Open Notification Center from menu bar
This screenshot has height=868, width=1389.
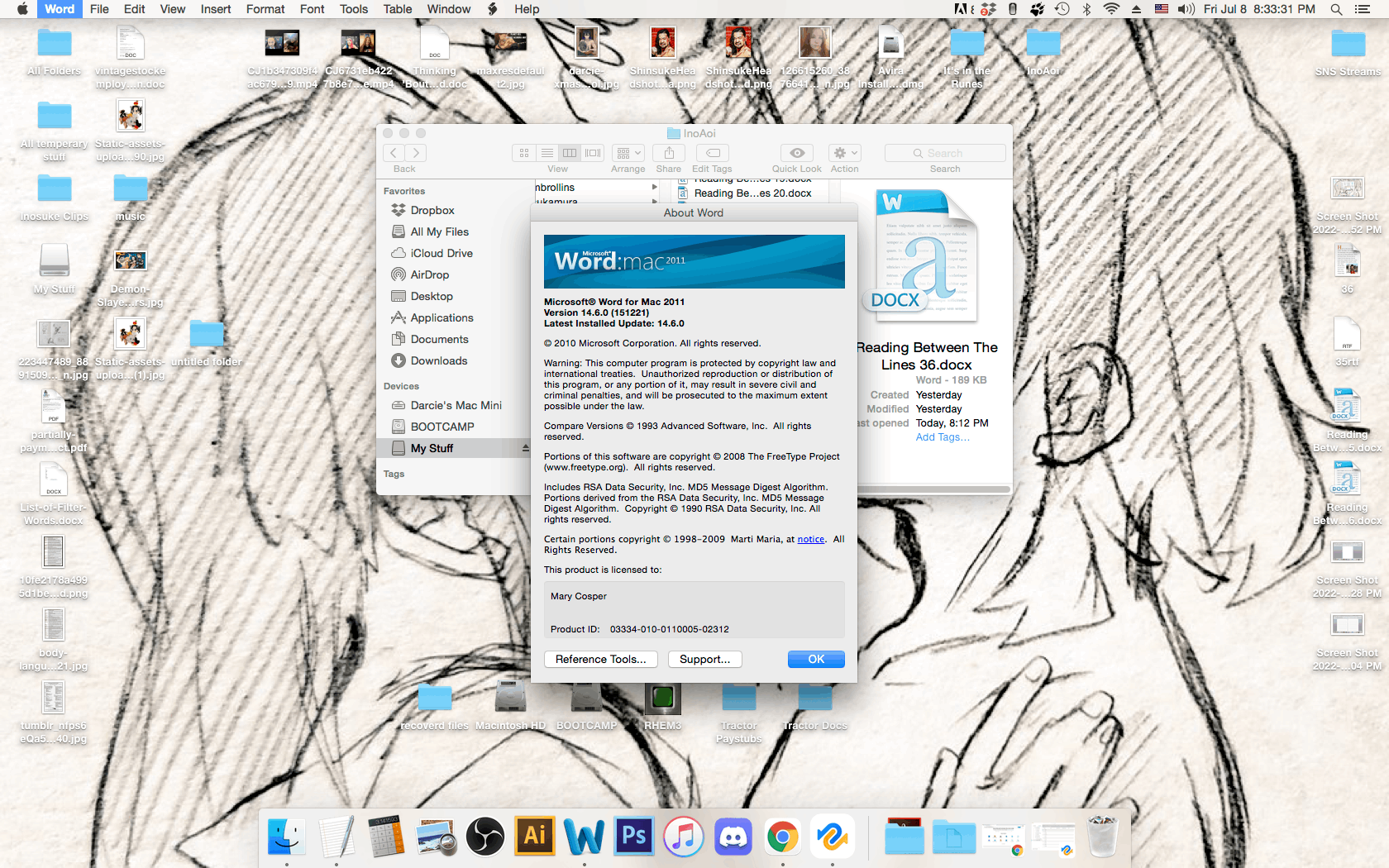[x=1363, y=9]
